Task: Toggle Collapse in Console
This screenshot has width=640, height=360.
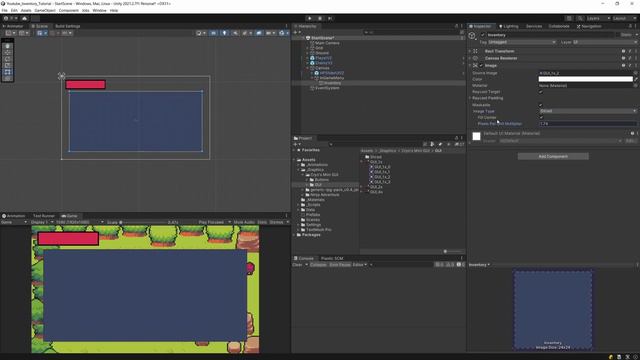Action: (x=318, y=265)
